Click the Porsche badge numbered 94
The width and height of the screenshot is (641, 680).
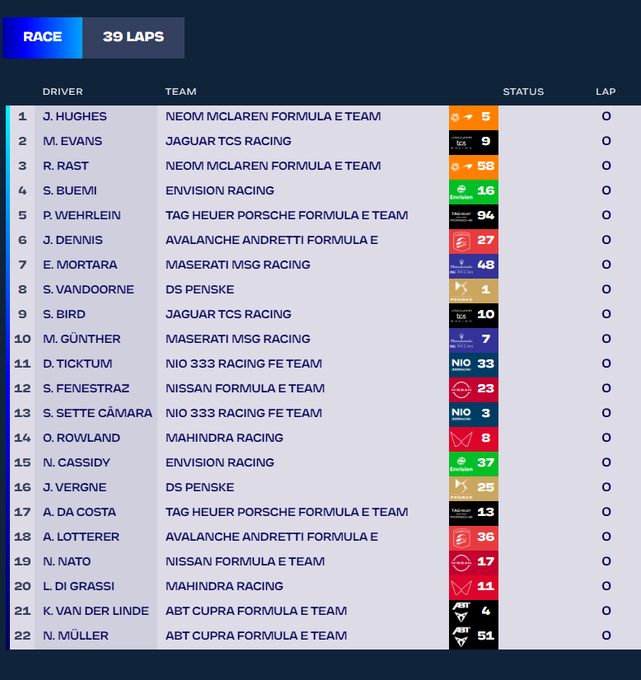(x=474, y=216)
